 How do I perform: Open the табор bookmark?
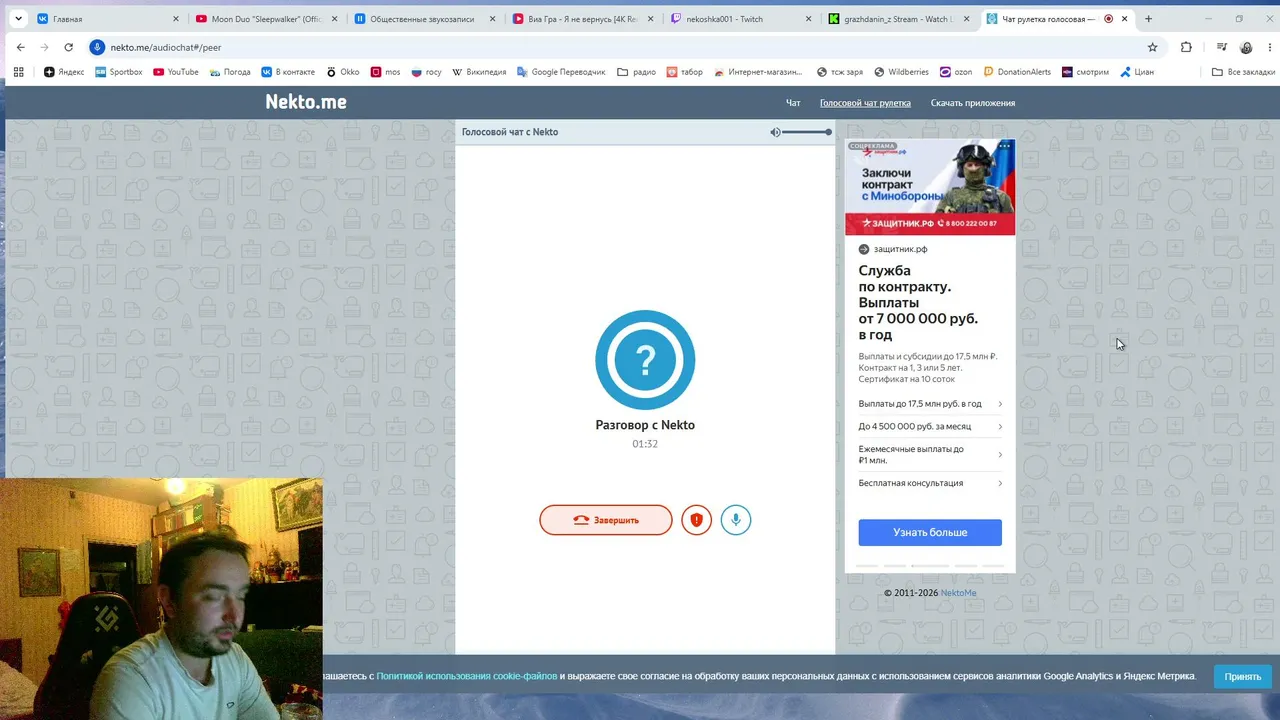point(684,72)
